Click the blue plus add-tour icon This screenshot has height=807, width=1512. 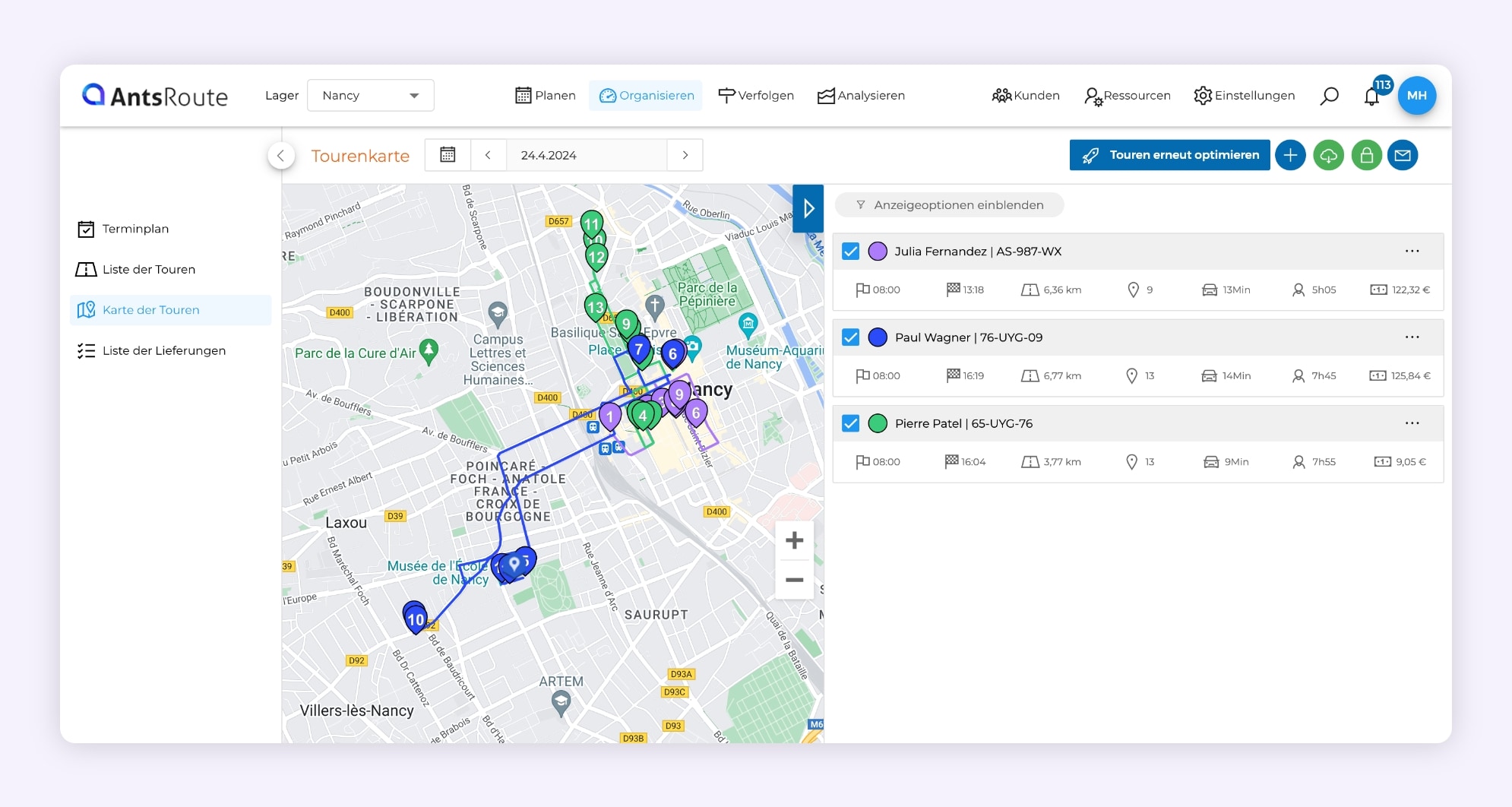coord(1290,155)
